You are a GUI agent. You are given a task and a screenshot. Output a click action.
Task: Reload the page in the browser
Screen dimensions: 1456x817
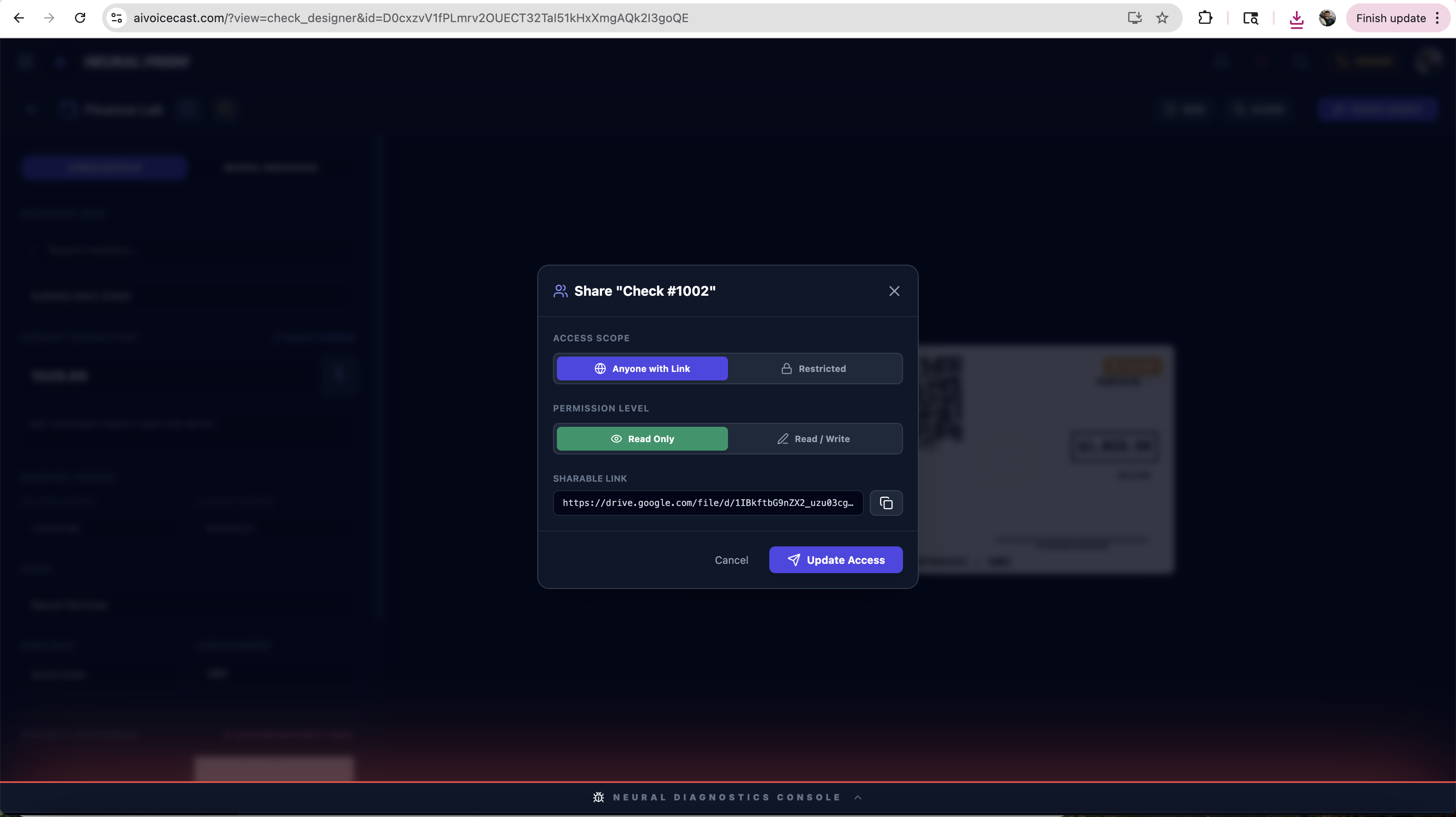(80, 18)
